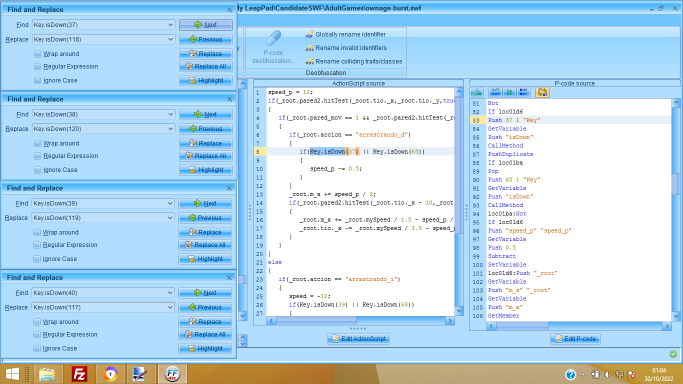Click Next in the Key.isDown(37) panel

[206, 25]
